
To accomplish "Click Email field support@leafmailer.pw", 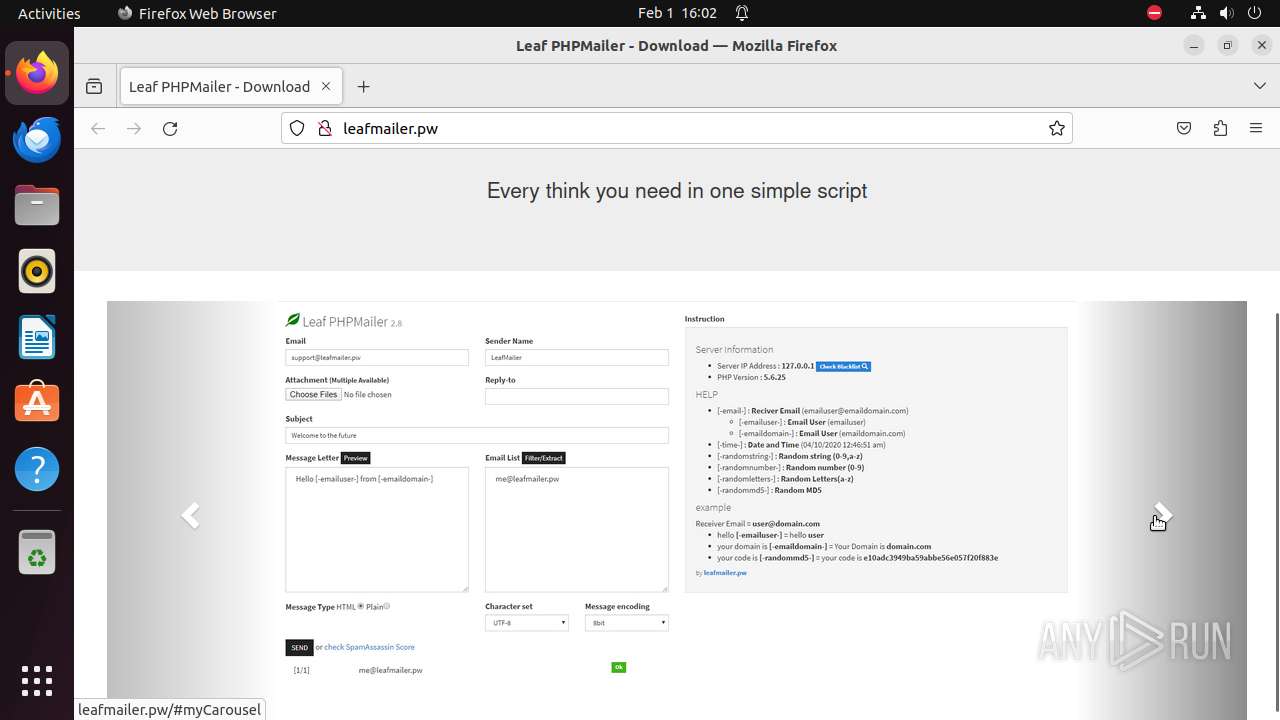I will coord(377,357).
